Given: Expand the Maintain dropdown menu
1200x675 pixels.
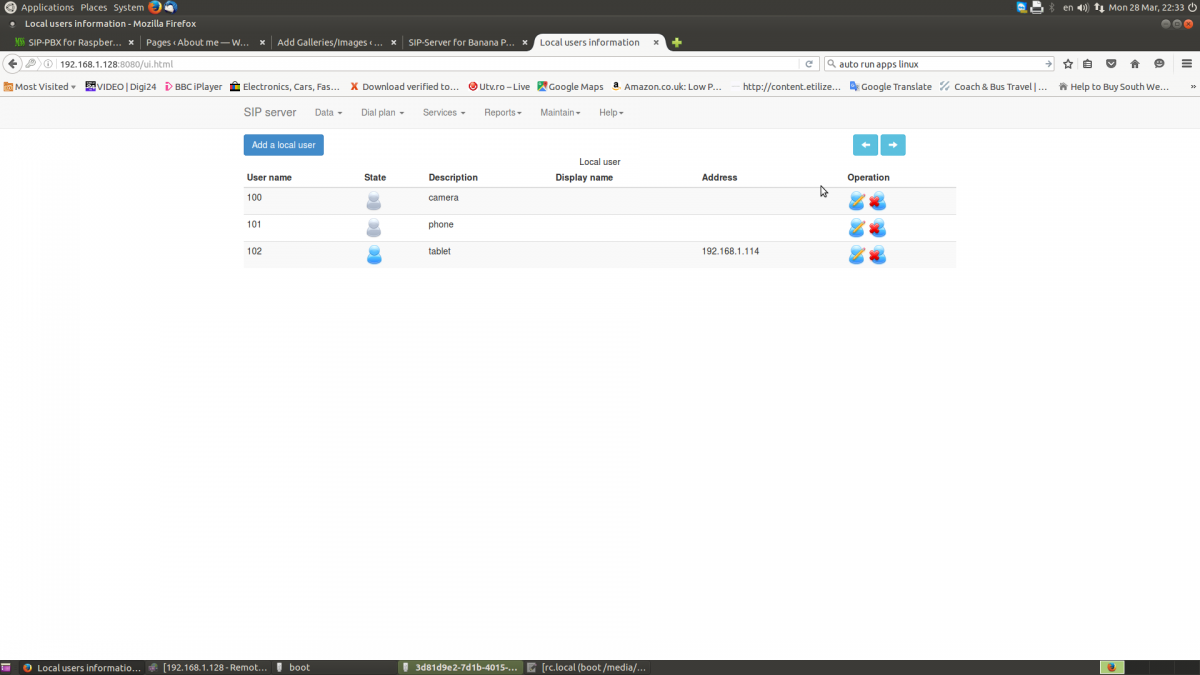Looking at the screenshot, I should tap(560, 113).
